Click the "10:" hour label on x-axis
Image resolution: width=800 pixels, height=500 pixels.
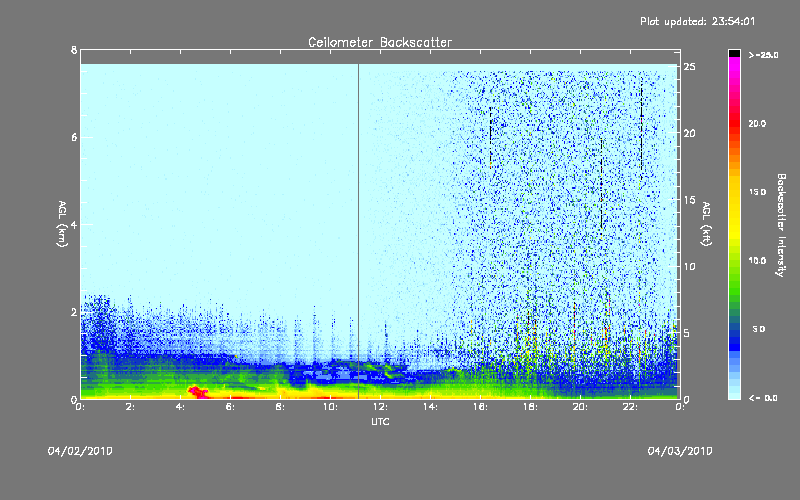(331, 407)
